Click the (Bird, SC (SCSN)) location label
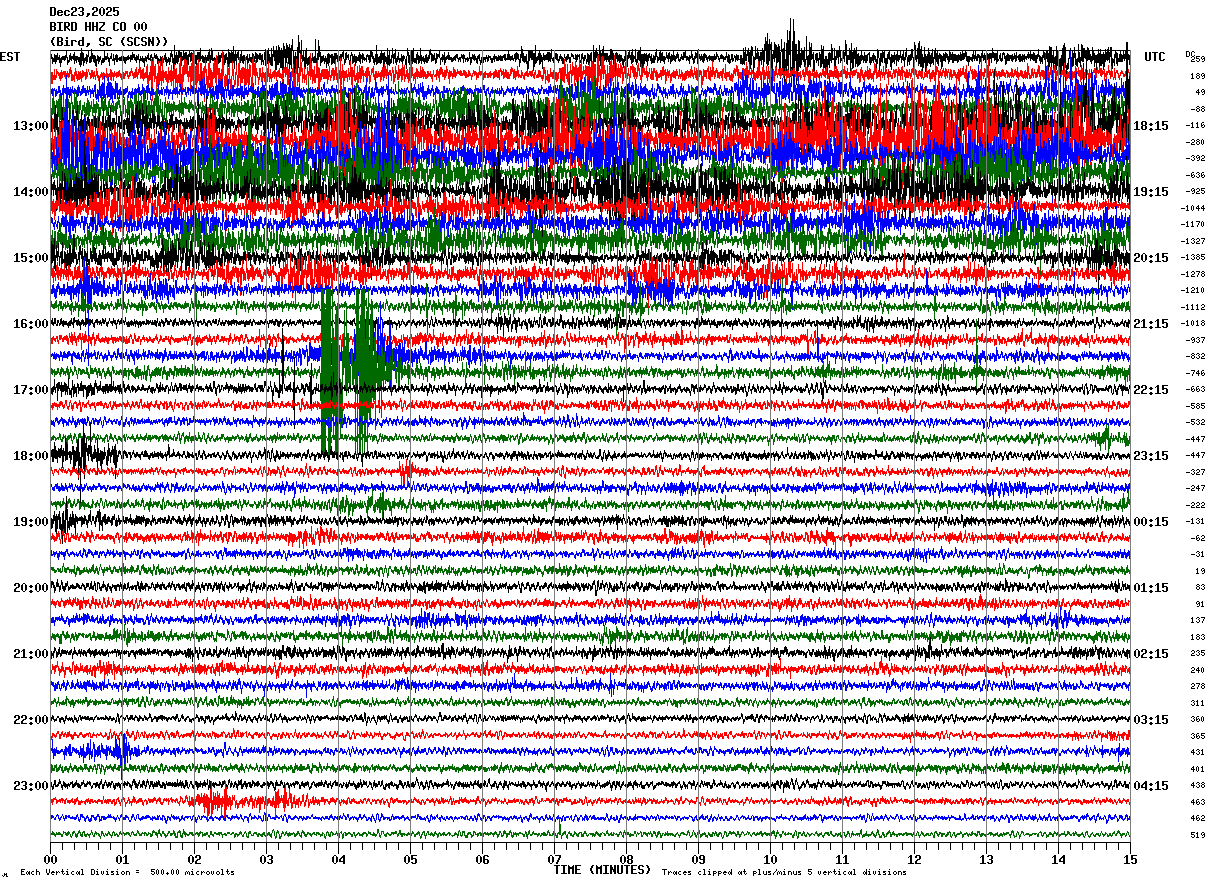This screenshot has width=1210, height=886. pyautogui.click(x=109, y=42)
